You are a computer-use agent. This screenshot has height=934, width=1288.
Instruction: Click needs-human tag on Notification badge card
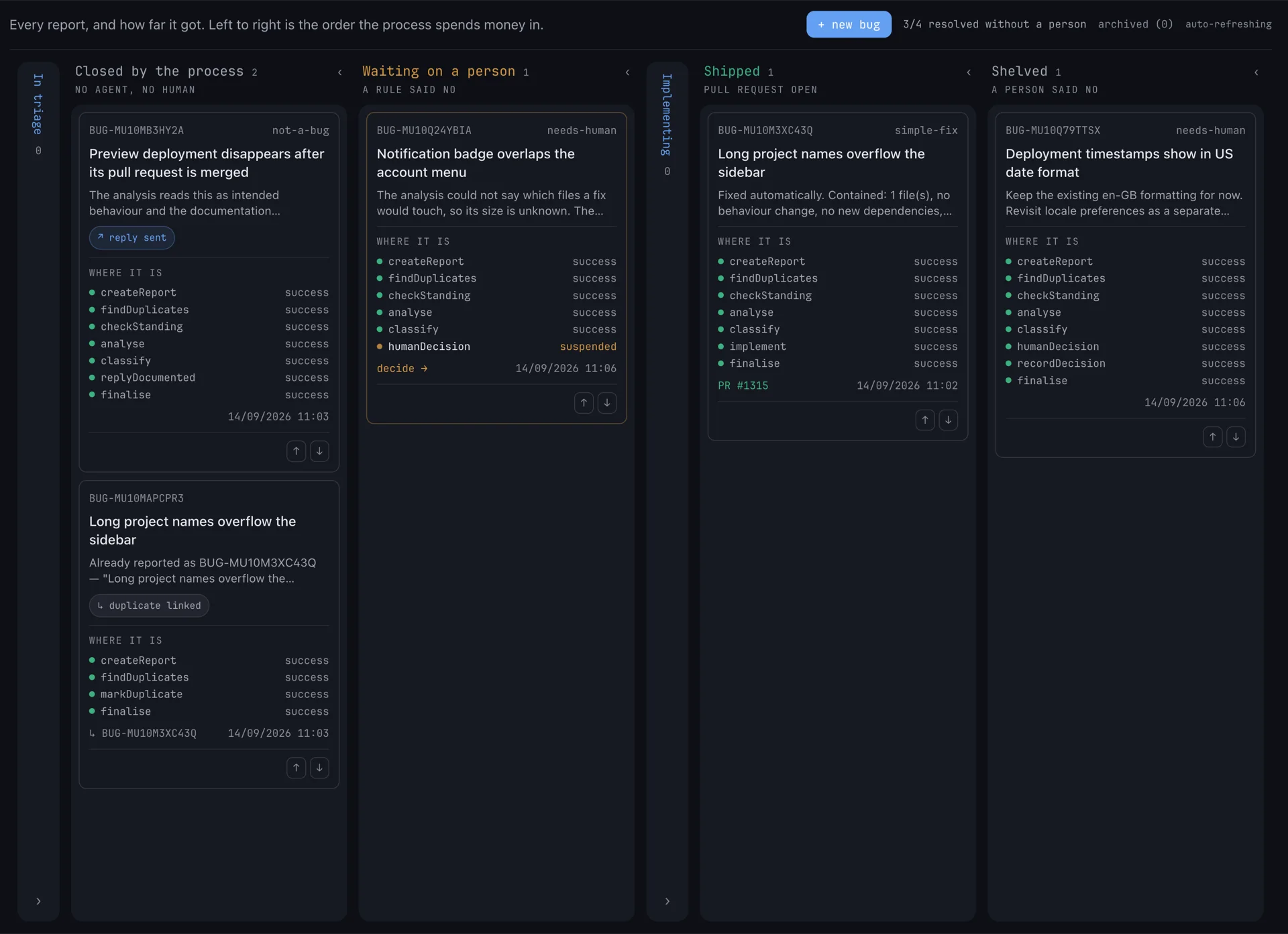(582, 131)
